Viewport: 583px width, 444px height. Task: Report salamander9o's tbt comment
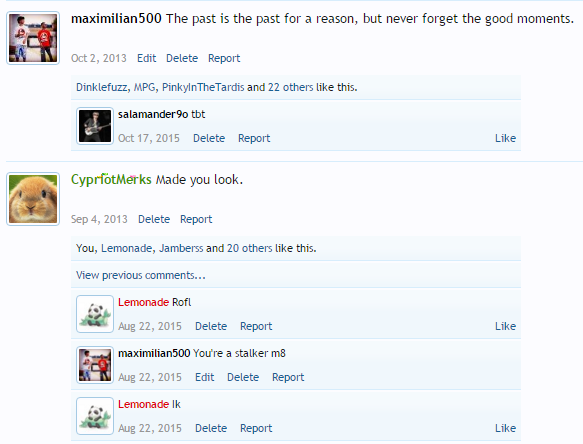coord(254,138)
